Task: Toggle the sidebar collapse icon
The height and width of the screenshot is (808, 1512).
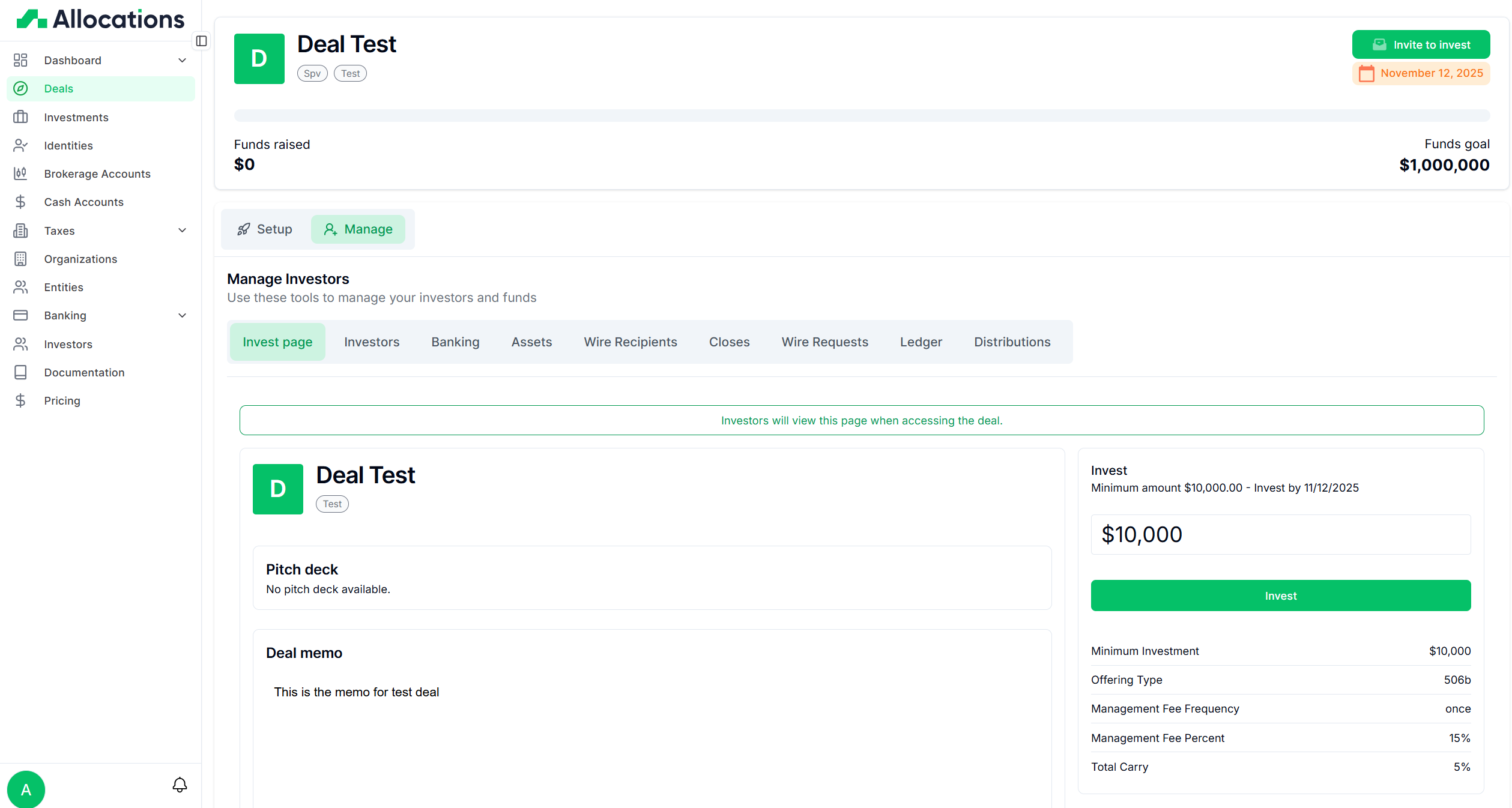Action: [202, 41]
